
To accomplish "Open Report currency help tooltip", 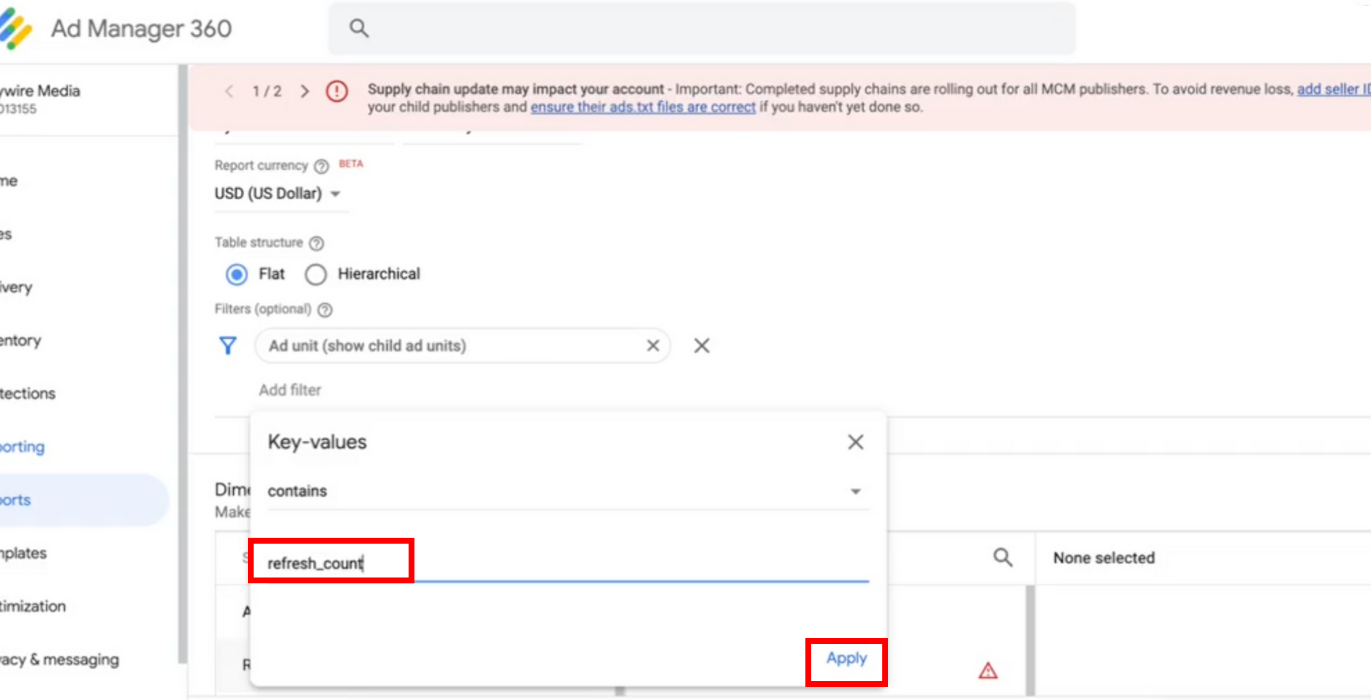I will [x=320, y=165].
